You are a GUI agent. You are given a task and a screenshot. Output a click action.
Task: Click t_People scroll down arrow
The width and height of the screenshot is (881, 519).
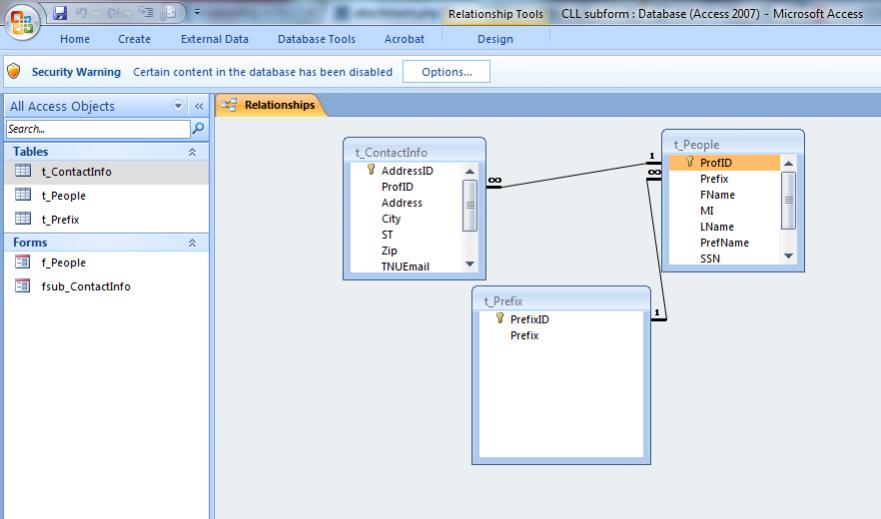coord(788,256)
